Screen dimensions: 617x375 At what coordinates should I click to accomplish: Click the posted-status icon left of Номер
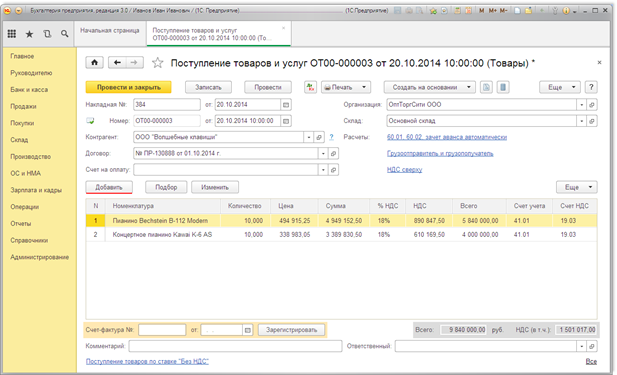(x=90, y=121)
